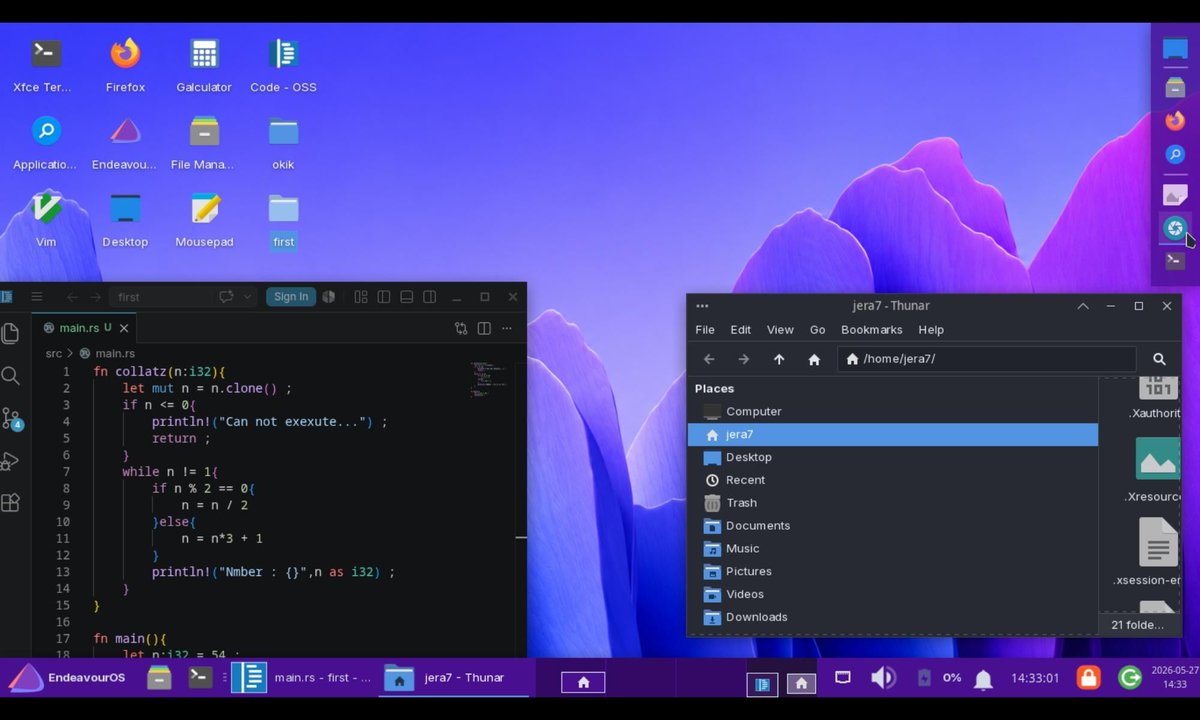Select Music in Thunar Places
The image size is (1200, 720).
(893, 549)
